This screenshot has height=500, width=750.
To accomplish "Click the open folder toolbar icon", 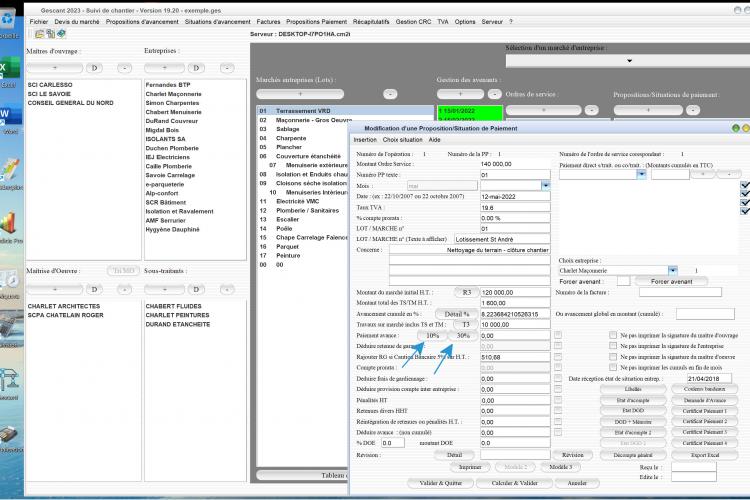I will (39, 34).
